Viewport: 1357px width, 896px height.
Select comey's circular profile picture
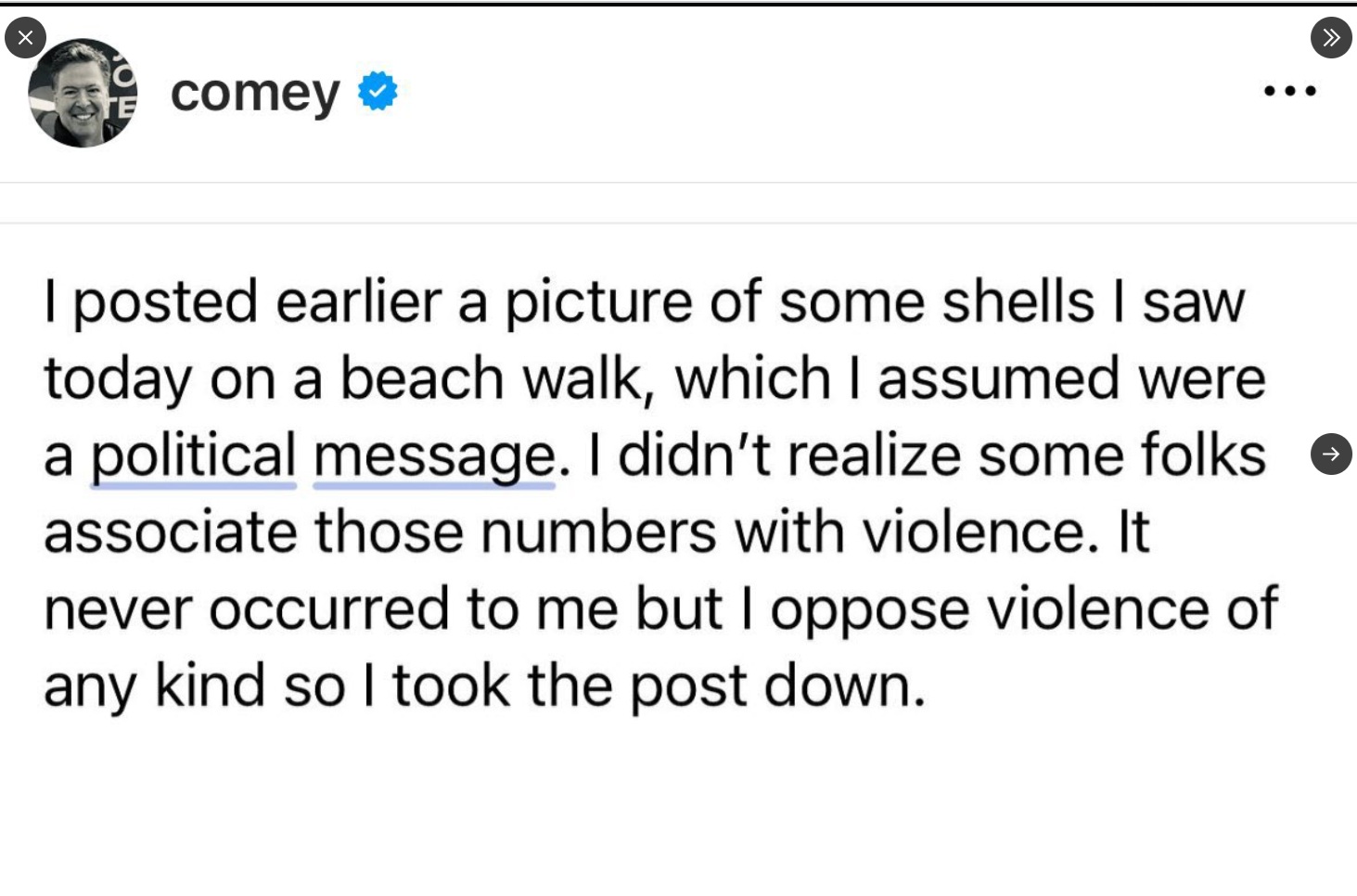coord(83,93)
